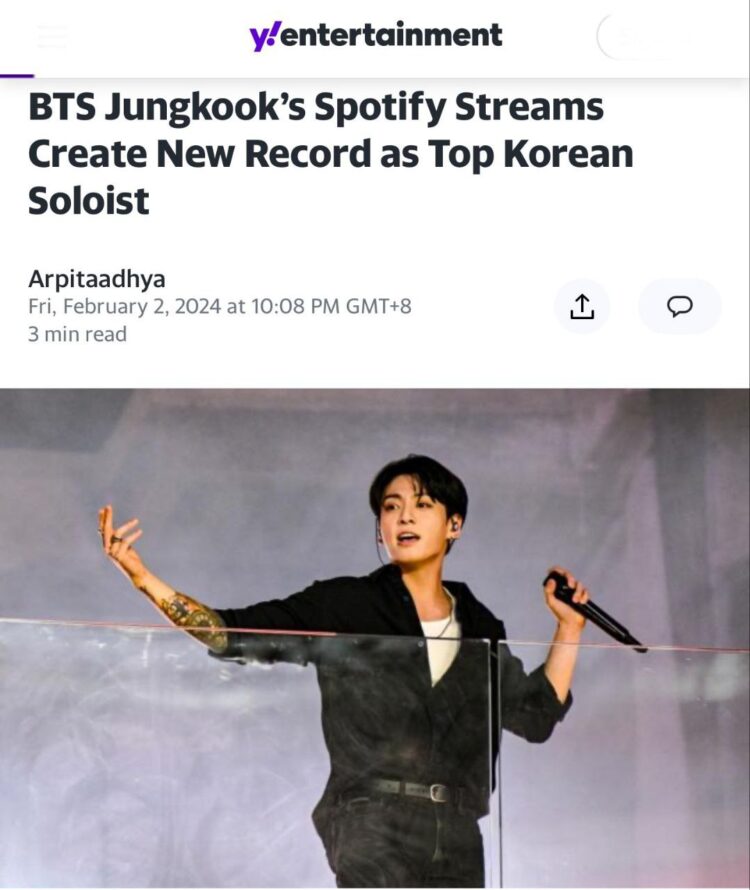Image resolution: width=750 pixels, height=890 pixels.
Task: Click the Jungkook concert photo
Action: pyautogui.click(x=375, y=640)
